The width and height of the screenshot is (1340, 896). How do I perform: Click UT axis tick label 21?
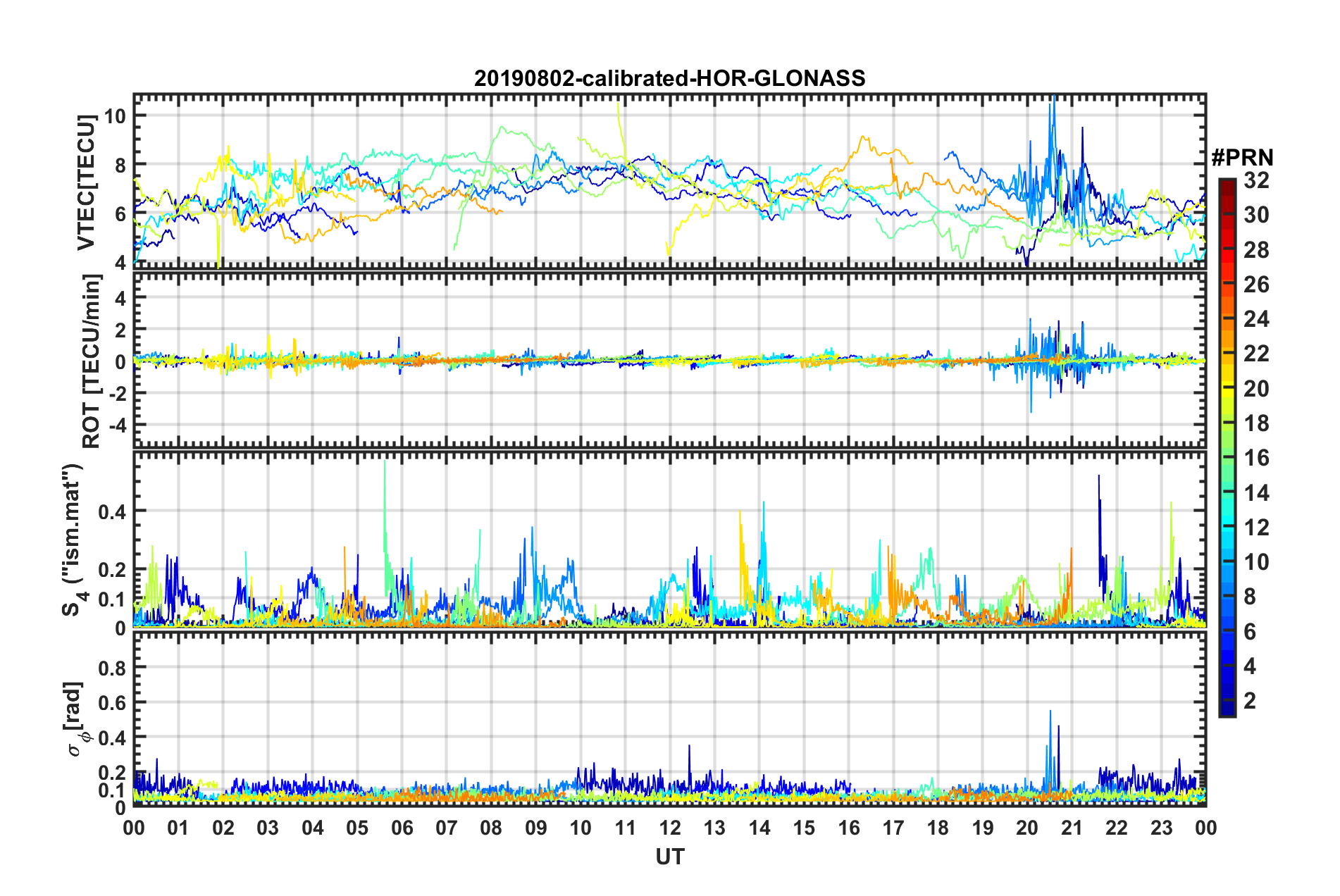1072,828
